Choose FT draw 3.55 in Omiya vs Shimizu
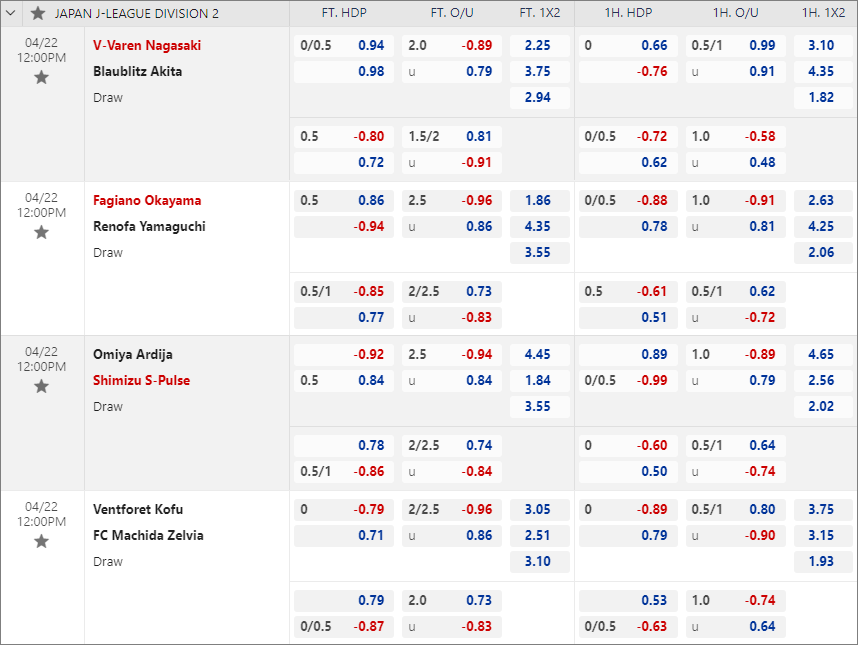Screen dimensions: 858x645 point(540,406)
